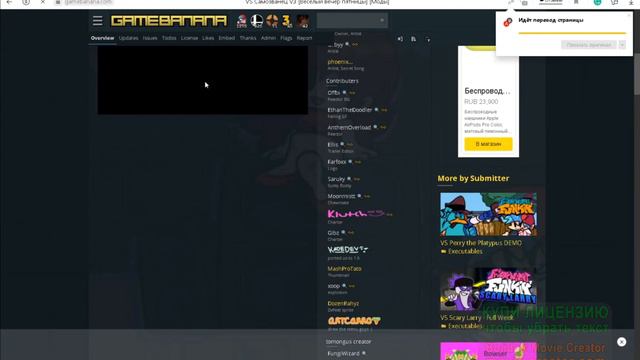The height and width of the screenshot is (360, 640).
Task: Click the black video player area
Action: coord(203,80)
